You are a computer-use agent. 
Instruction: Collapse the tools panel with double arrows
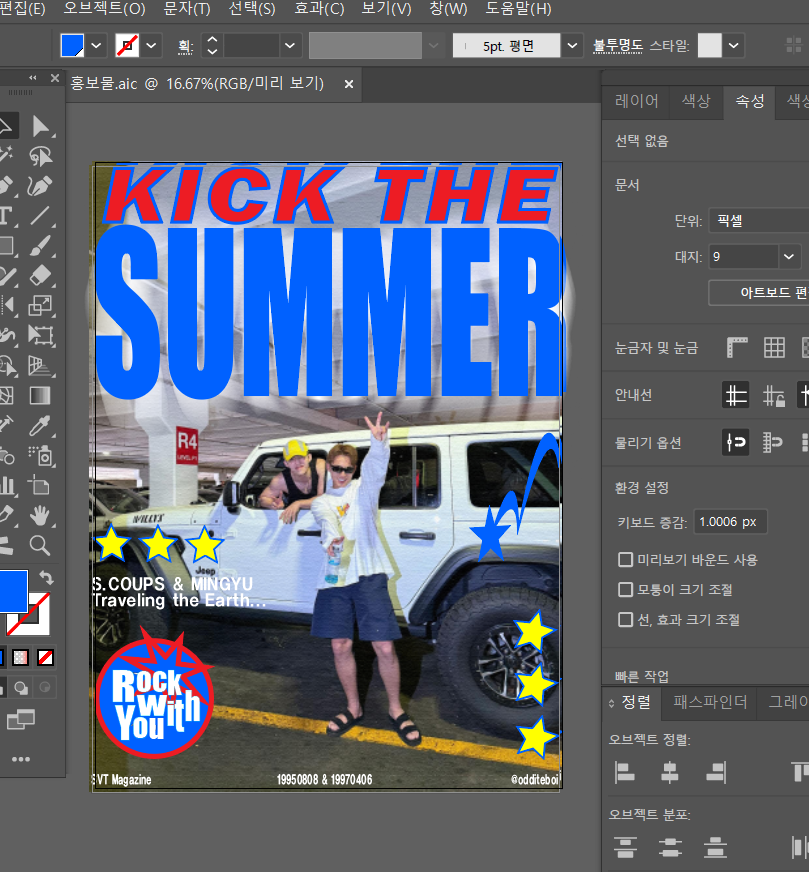33,78
